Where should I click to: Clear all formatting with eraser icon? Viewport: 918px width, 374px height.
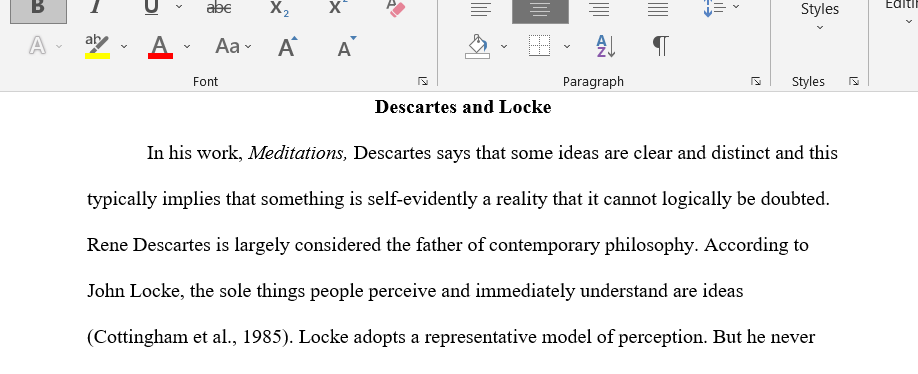(396, 8)
